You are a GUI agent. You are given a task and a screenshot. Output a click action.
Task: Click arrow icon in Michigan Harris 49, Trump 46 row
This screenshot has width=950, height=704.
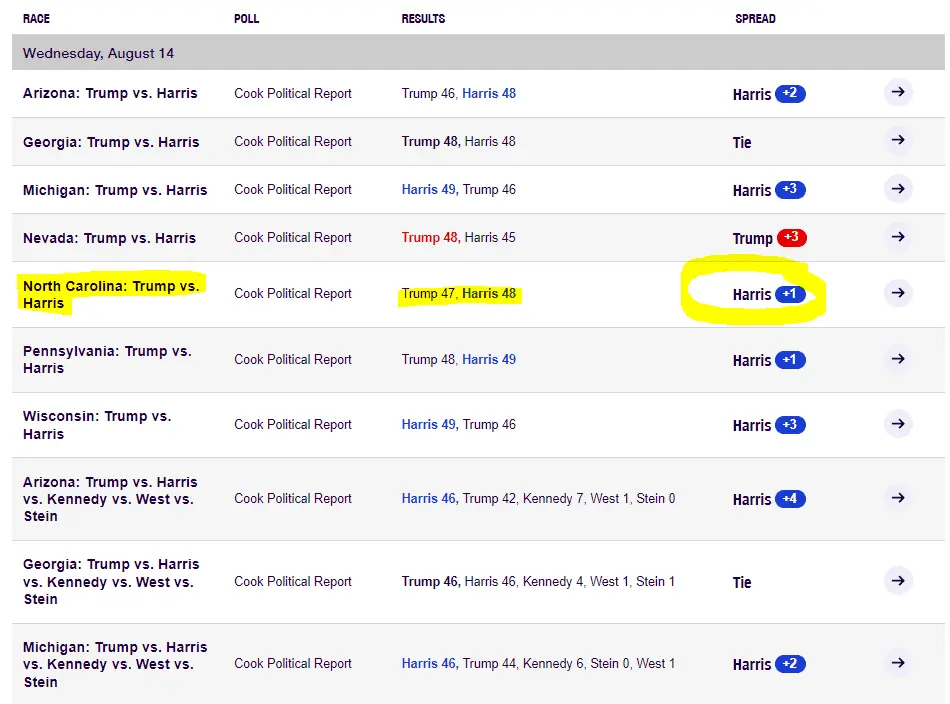click(x=898, y=188)
